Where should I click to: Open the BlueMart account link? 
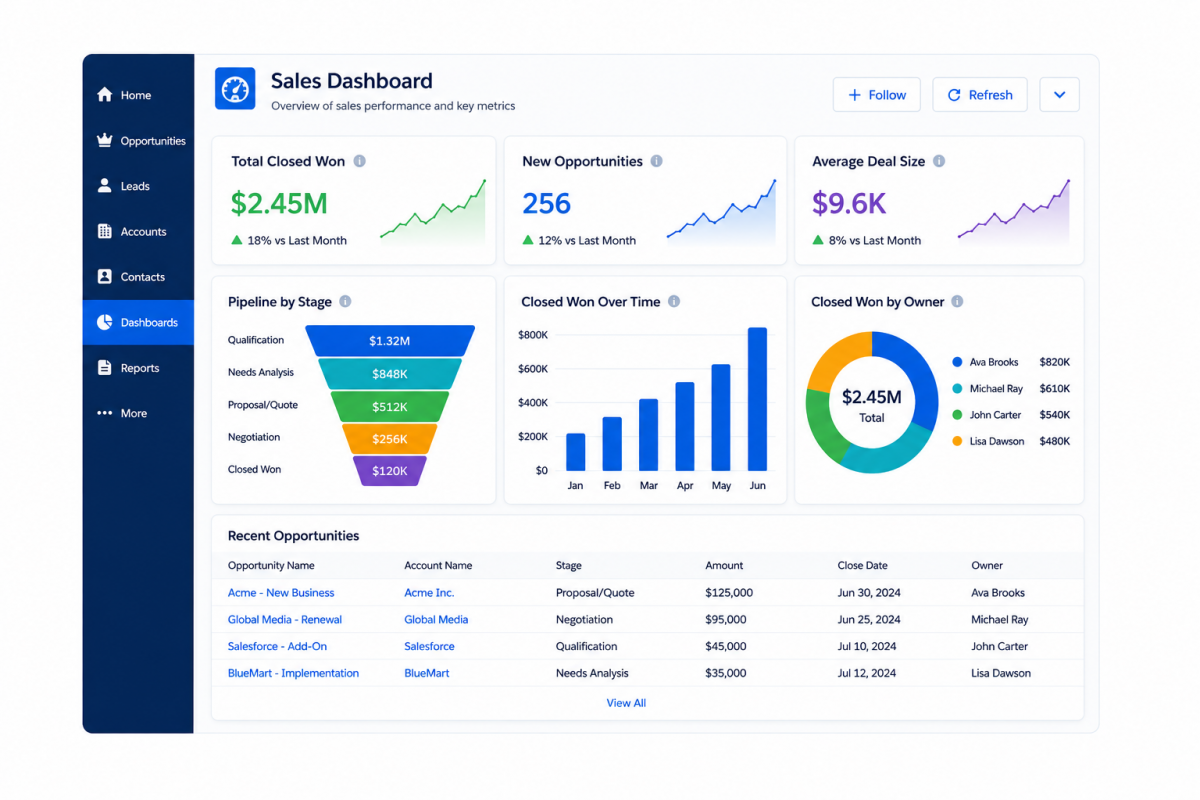pyautogui.click(x=427, y=674)
